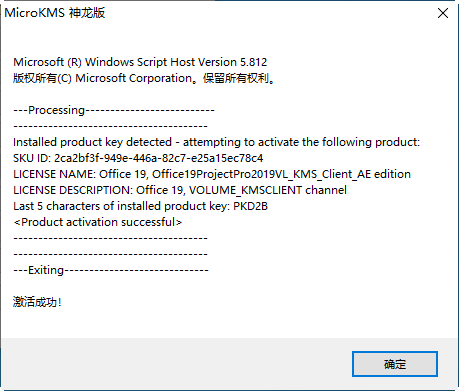Click the LICENSE DESCRIPTION line
This screenshot has width=459, height=391.
click(x=180, y=190)
